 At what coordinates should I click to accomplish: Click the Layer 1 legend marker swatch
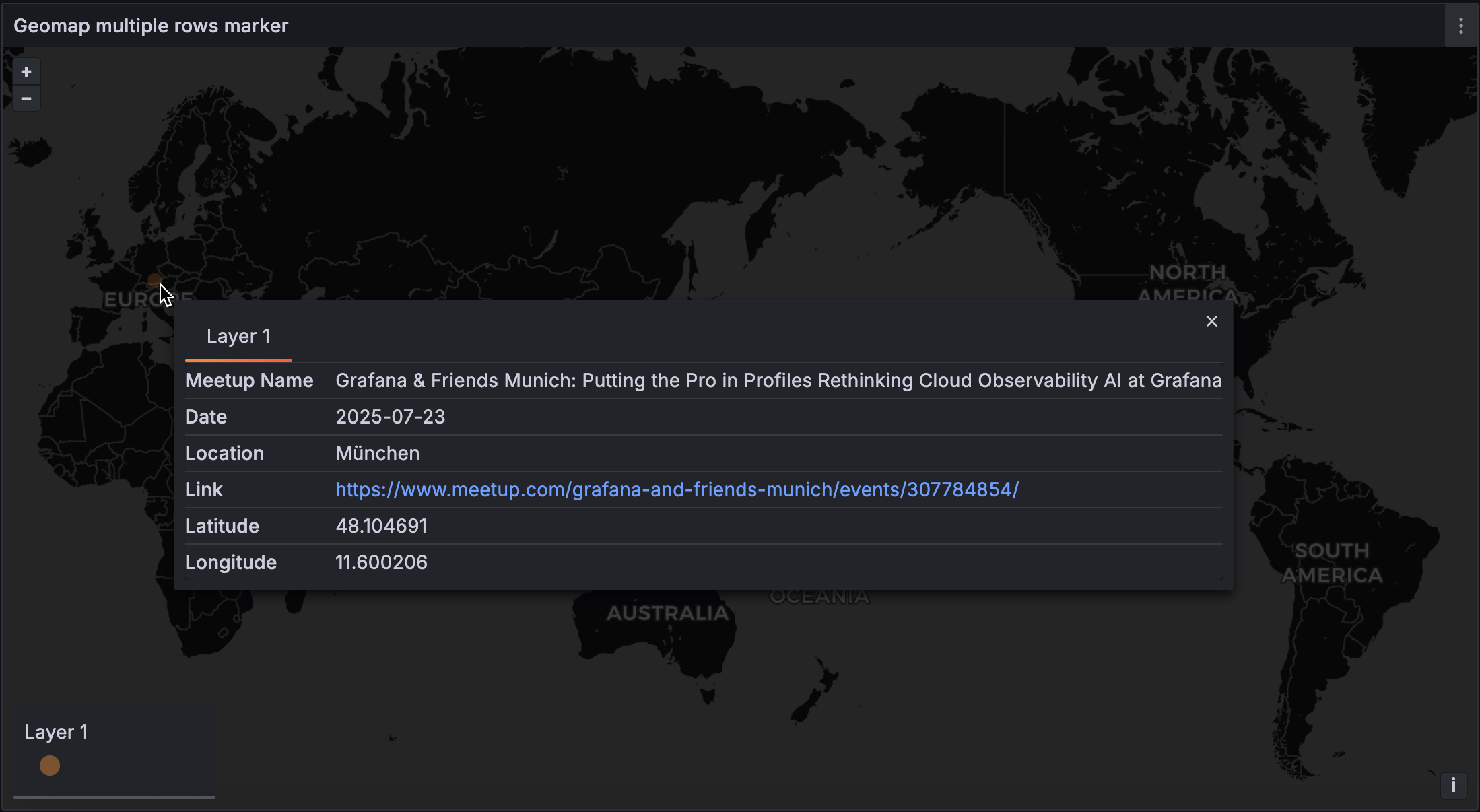click(50, 766)
